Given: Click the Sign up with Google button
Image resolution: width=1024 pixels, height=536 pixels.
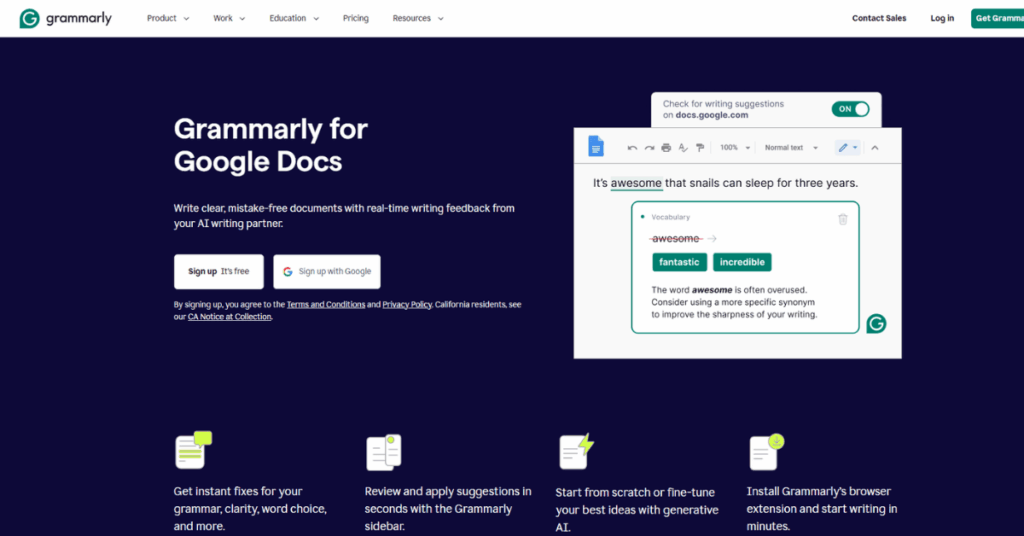Looking at the screenshot, I should tap(326, 271).
